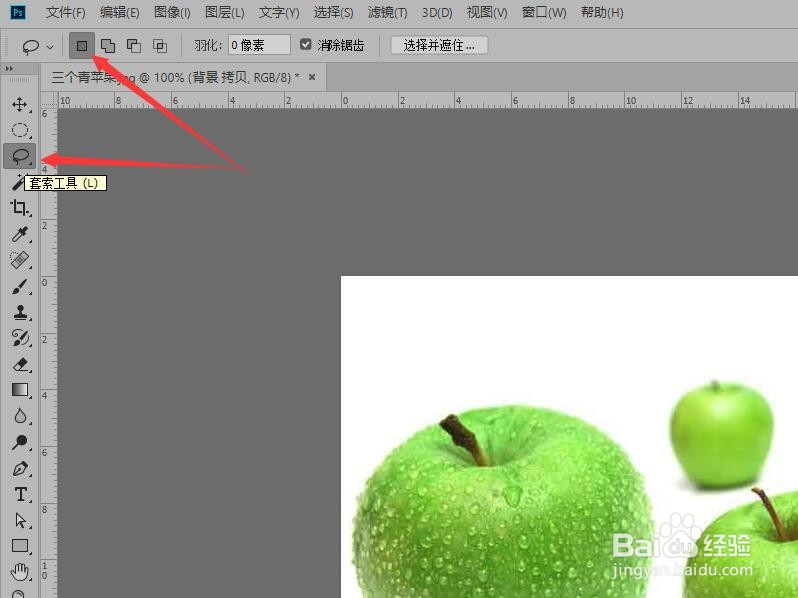
Task: Select the History Brush tool
Action: [x=20, y=338]
